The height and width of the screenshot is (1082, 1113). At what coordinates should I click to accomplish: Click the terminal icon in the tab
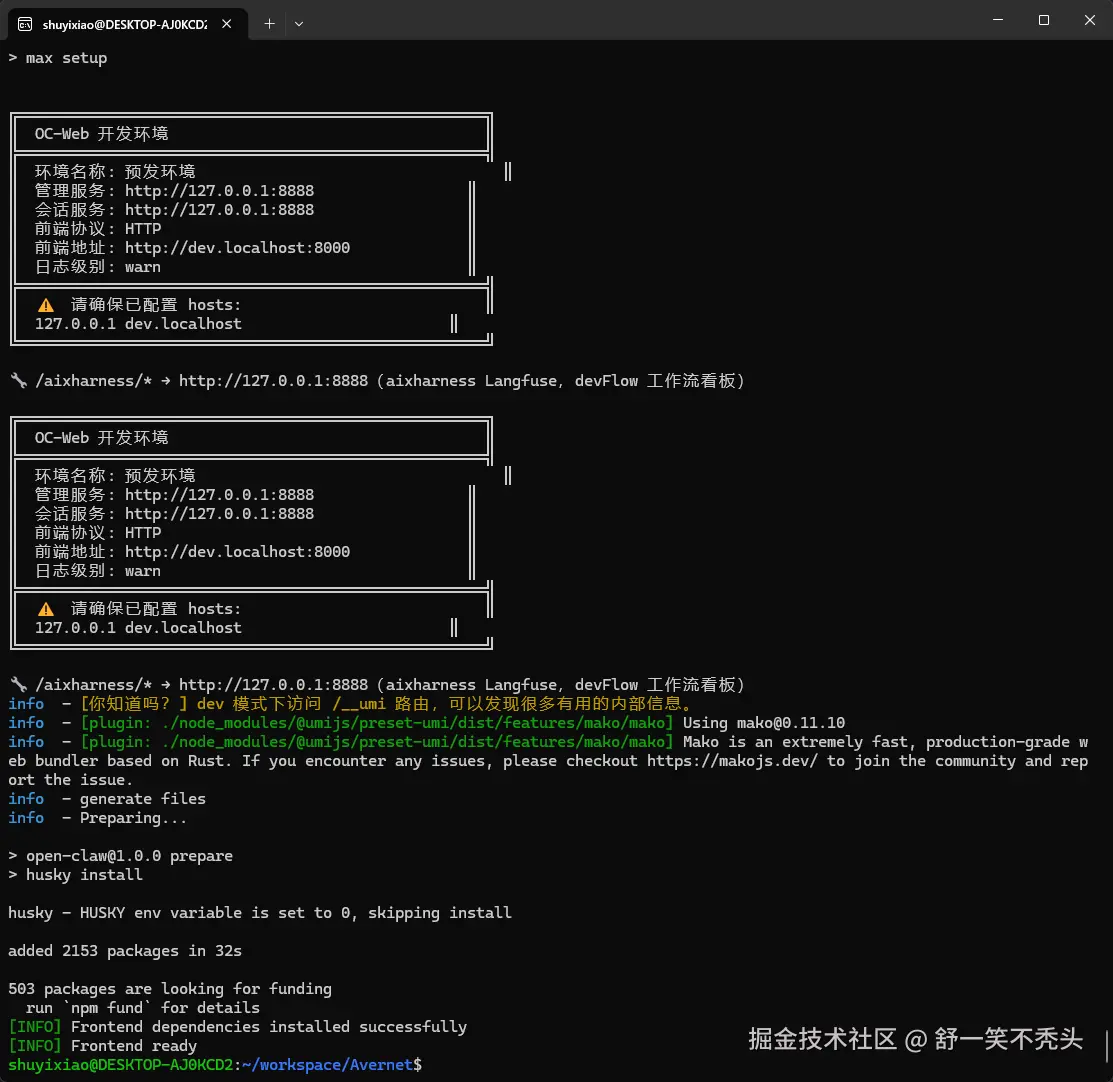[25, 24]
